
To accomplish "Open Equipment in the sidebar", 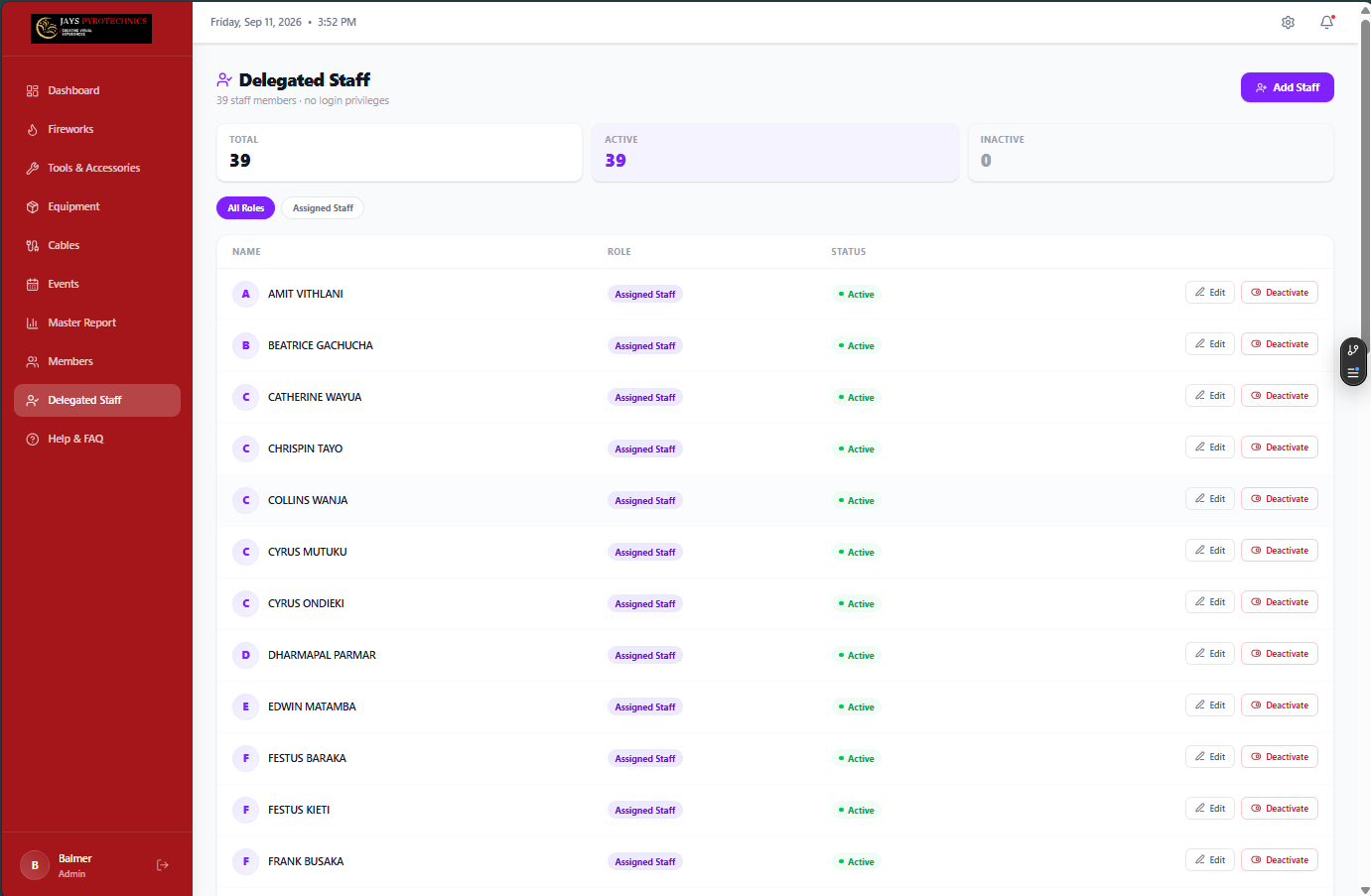I will [97, 206].
